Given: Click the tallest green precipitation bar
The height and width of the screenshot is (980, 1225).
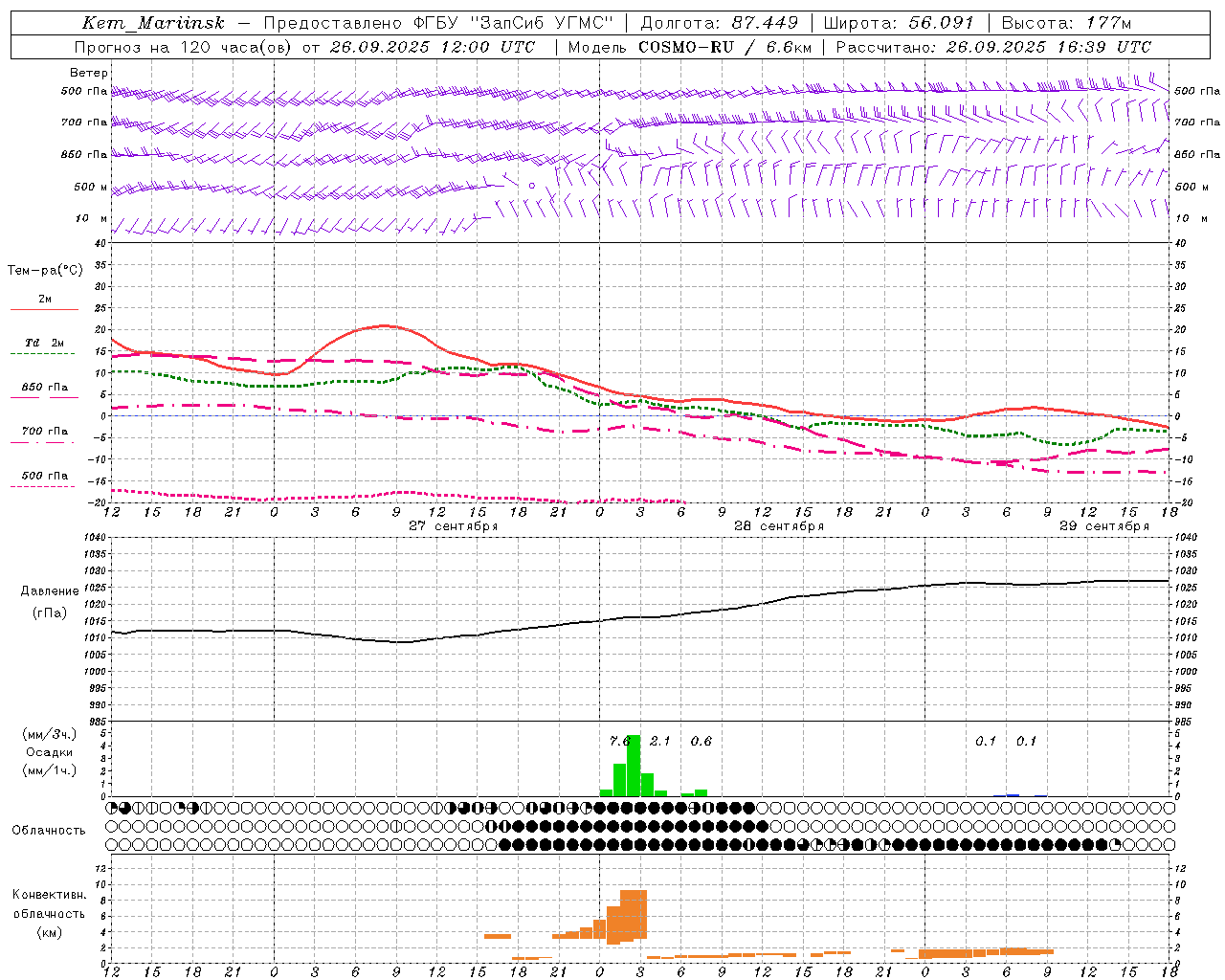Looking at the screenshot, I should coord(634,766).
